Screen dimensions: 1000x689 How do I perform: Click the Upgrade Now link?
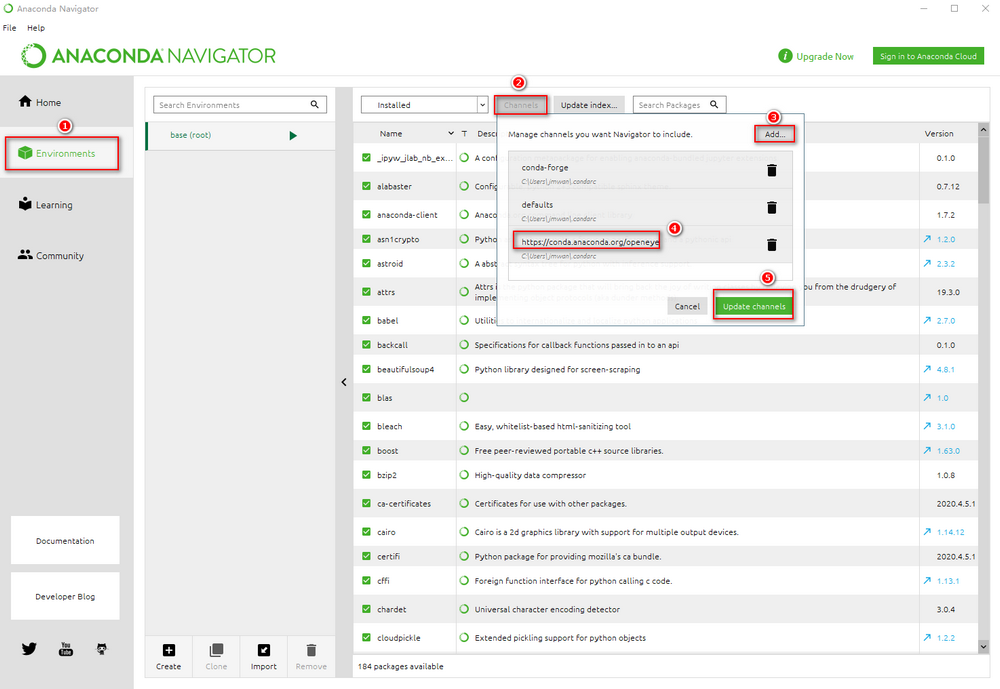point(825,56)
